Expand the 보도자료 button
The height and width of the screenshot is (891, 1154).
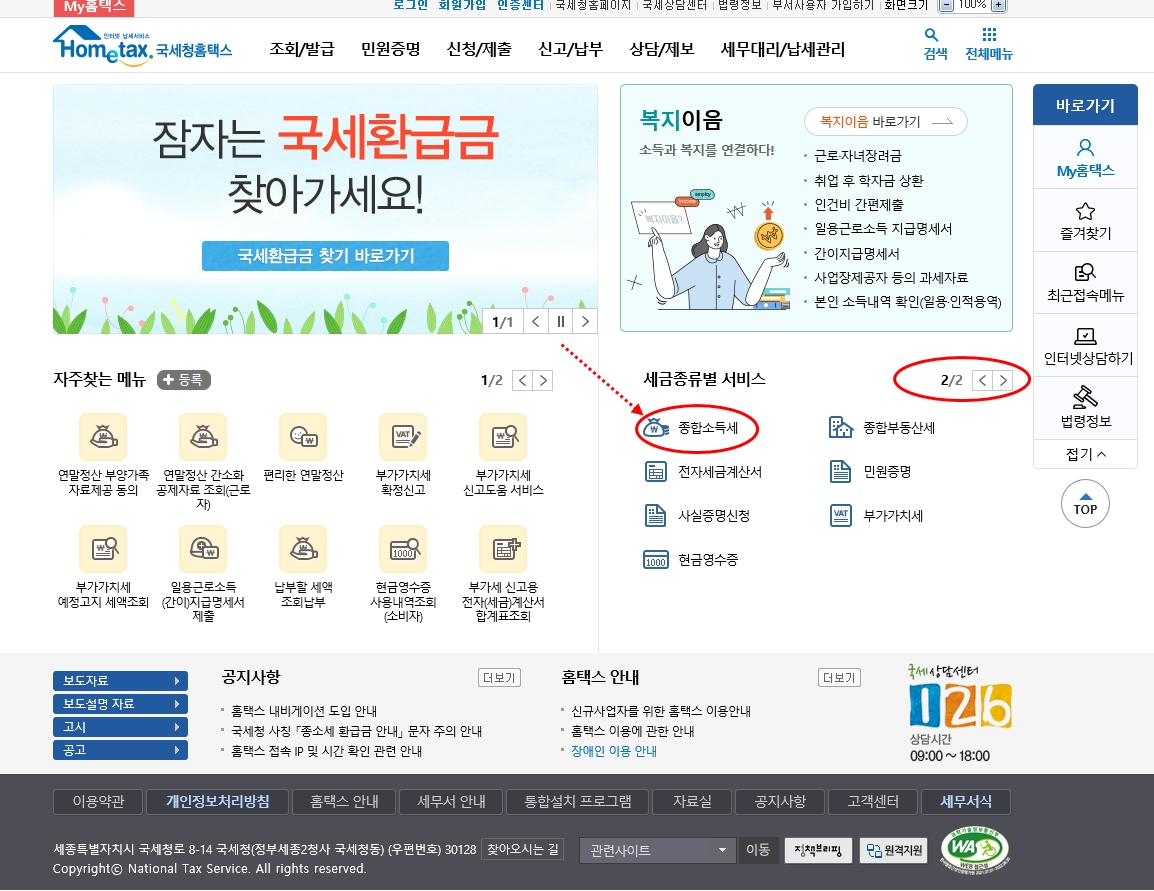(x=120, y=681)
